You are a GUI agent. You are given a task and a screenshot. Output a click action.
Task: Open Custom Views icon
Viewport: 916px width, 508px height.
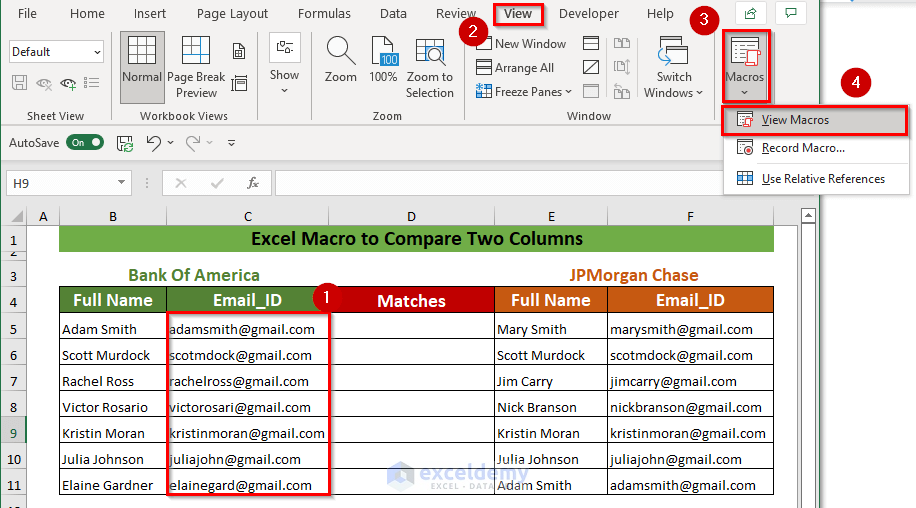(x=239, y=83)
